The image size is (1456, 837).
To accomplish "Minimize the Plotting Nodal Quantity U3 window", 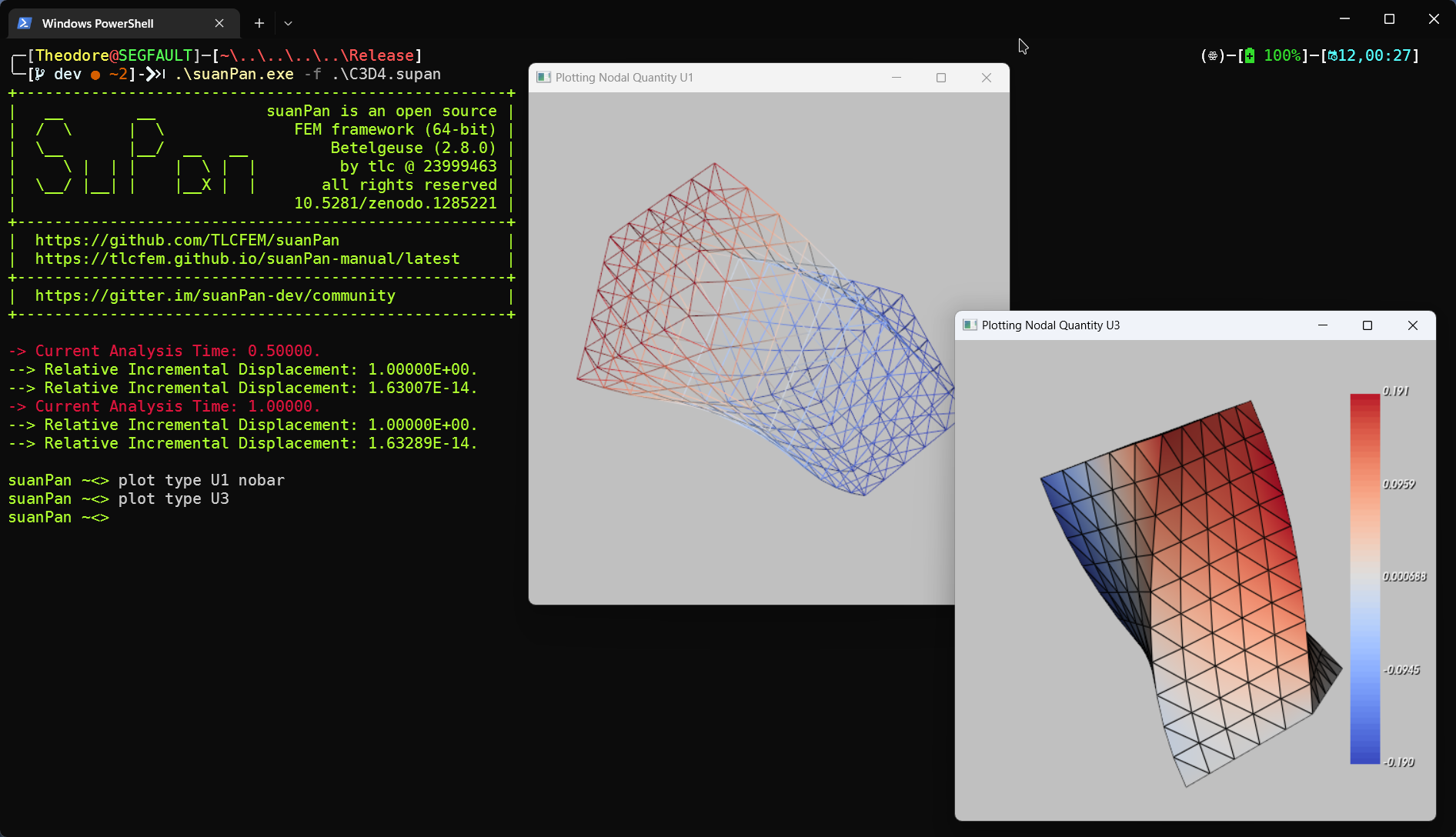I will (x=1323, y=325).
